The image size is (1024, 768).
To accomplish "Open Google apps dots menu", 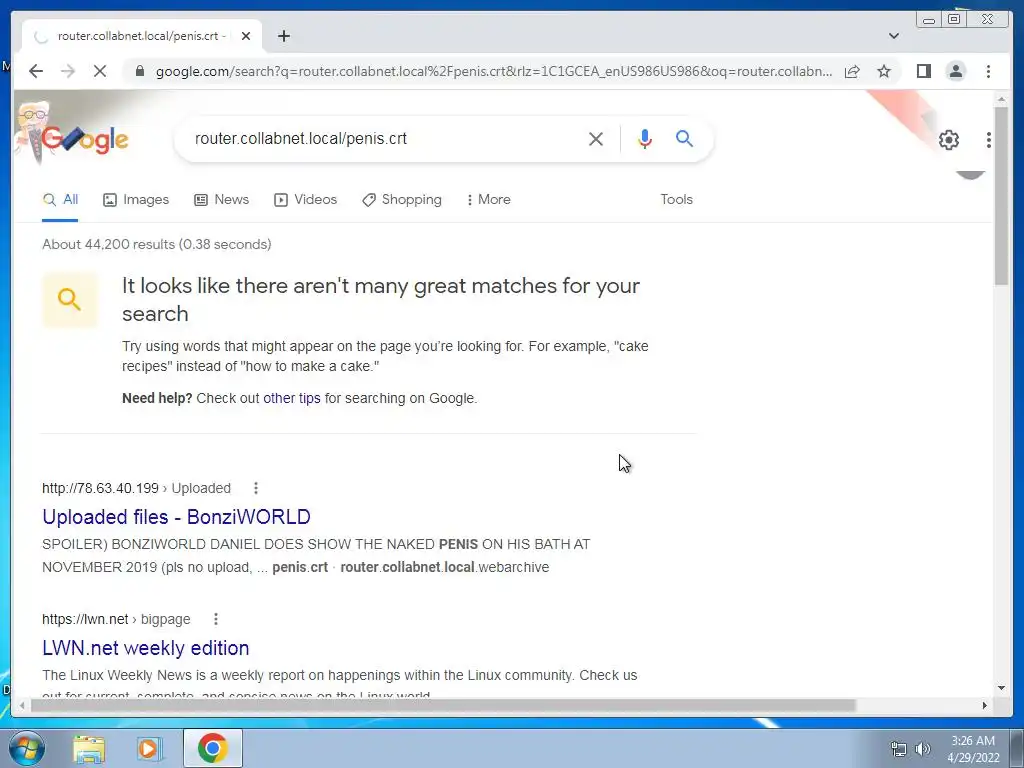I will point(989,140).
